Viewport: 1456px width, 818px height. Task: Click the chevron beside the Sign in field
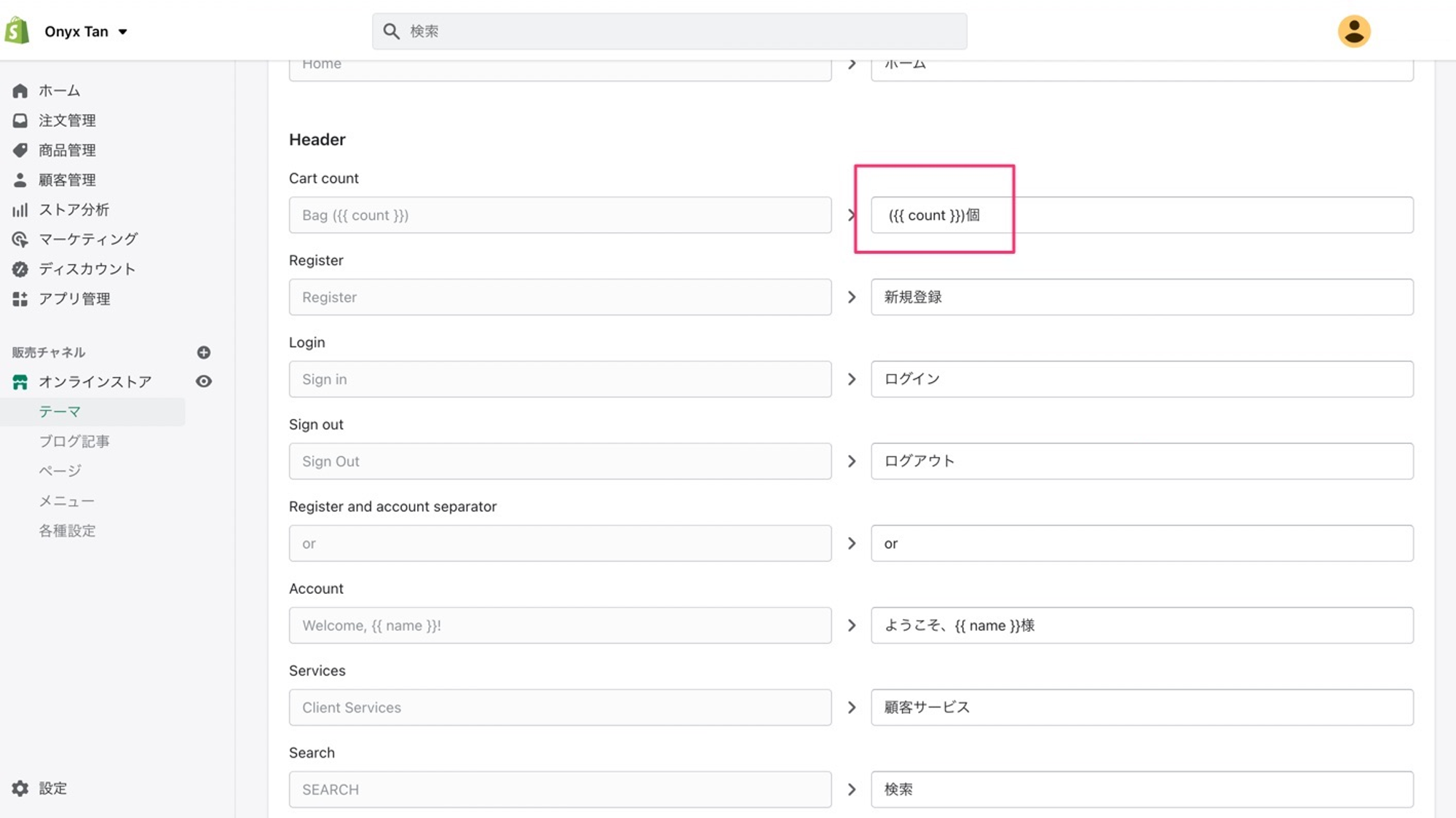click(851, 379)
